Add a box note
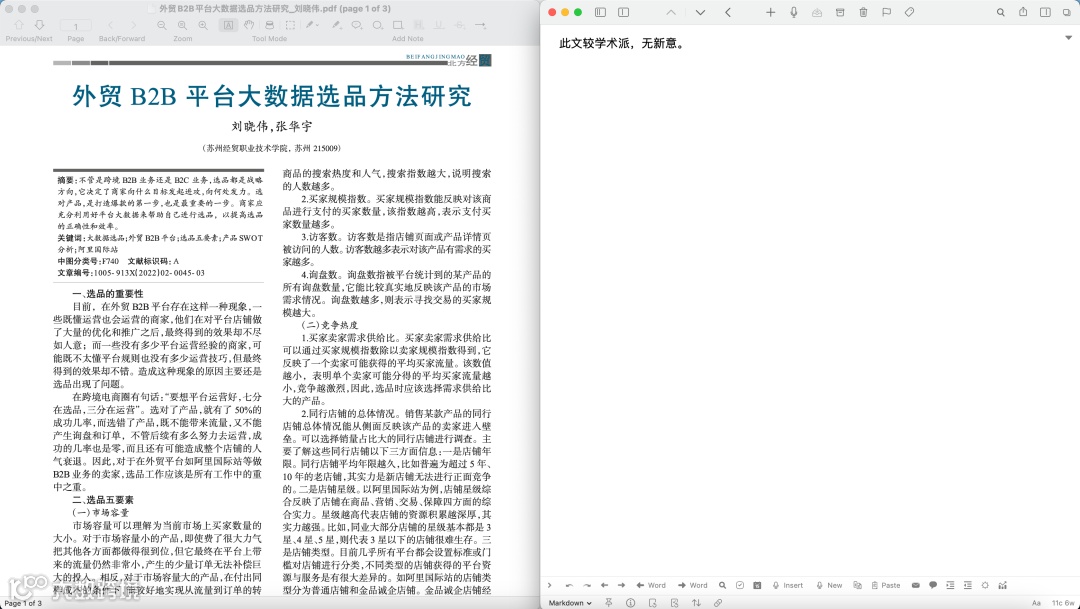 coord(398,25)
